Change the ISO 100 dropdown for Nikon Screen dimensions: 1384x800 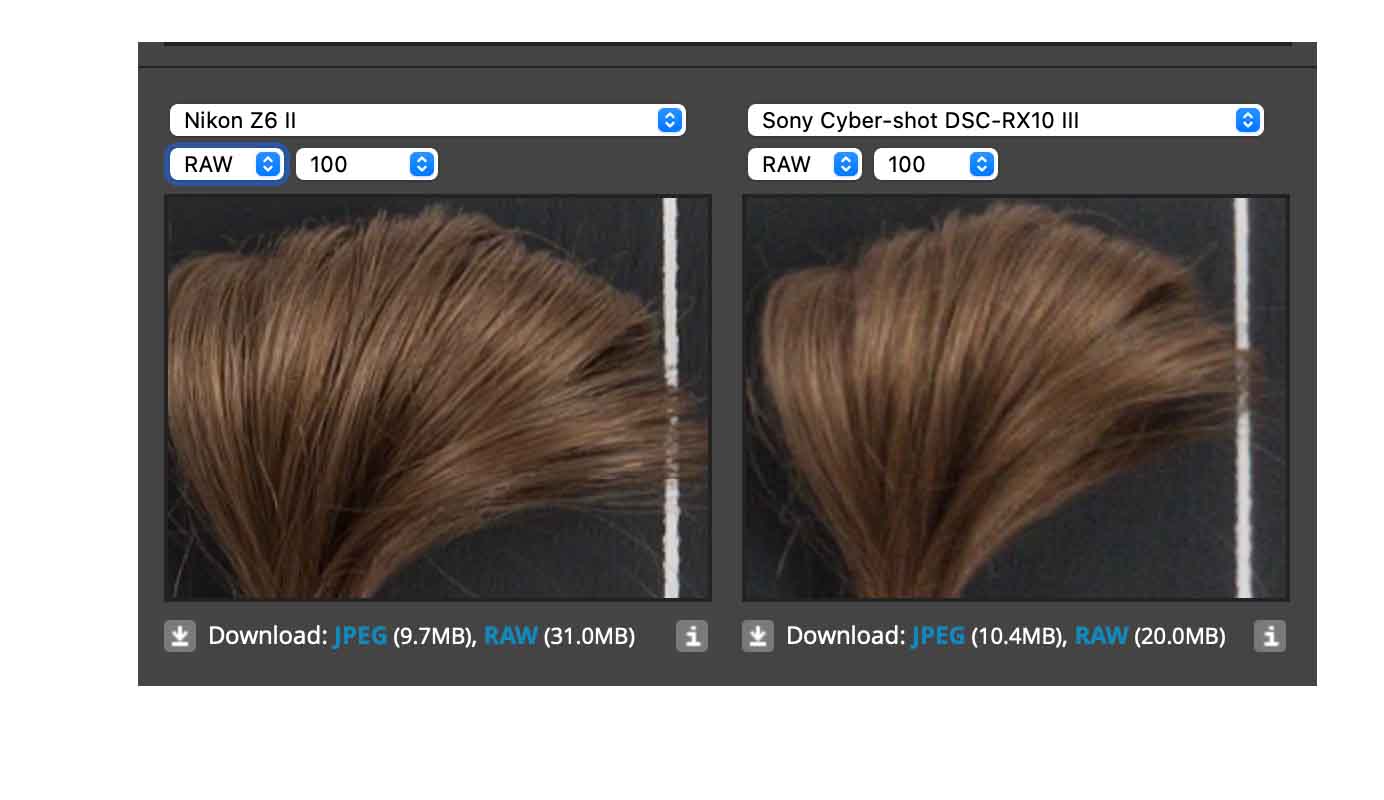pyautogui.click(x=367, y=165)
